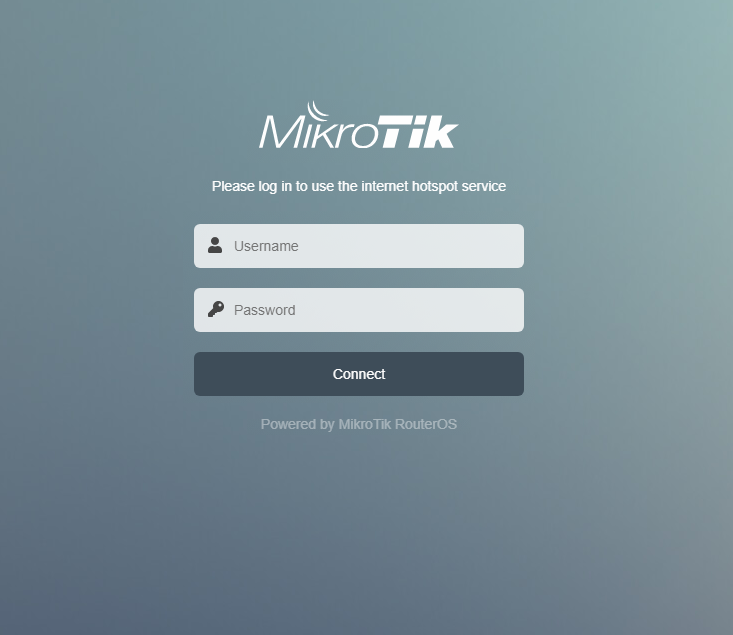The height and width of the screenshot is (635, 733).
Task: Focus the Password input field
Action: pos(359,310)
